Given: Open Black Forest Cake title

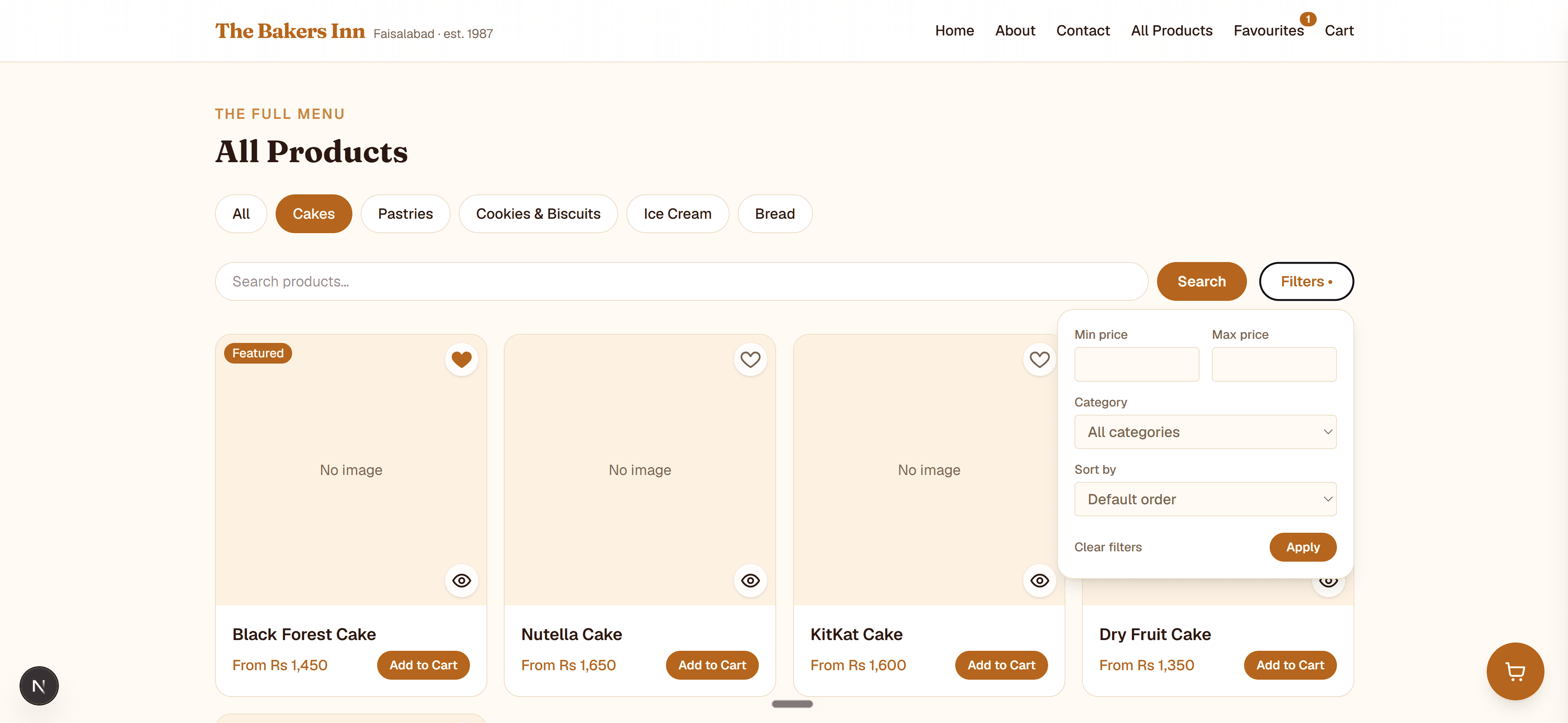Looking at the screenshot, I should pyautogui.click(x=304, y=634).
